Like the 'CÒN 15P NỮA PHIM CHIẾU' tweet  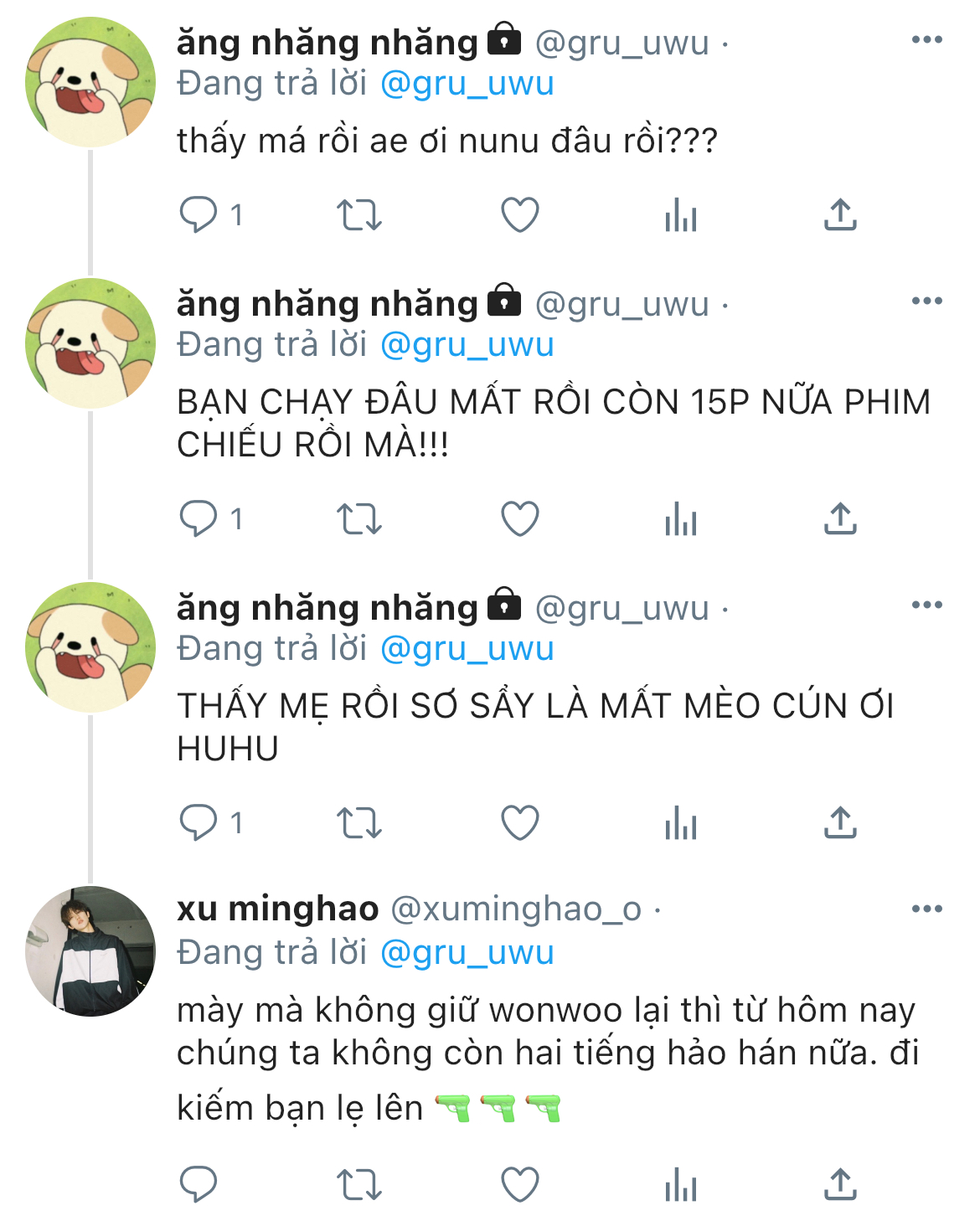click(519, 519)
